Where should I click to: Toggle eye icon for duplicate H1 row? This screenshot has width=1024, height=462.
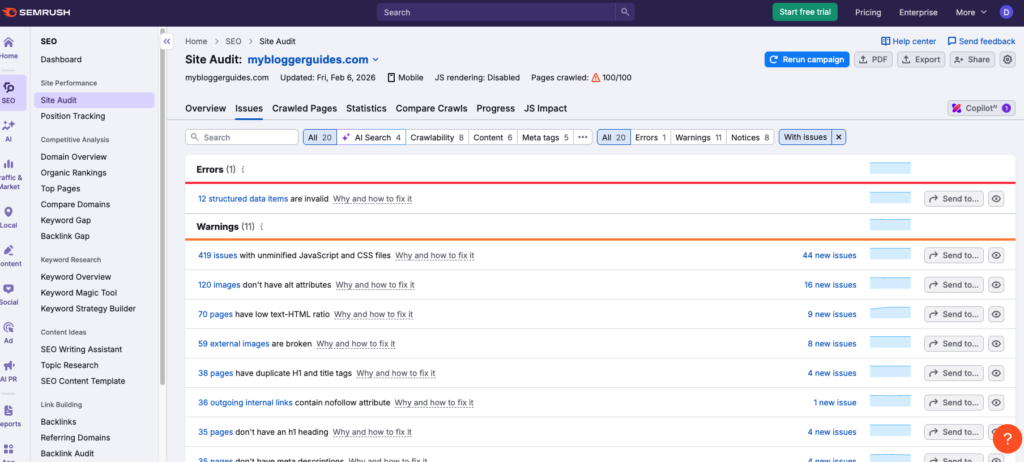[995, 373]
